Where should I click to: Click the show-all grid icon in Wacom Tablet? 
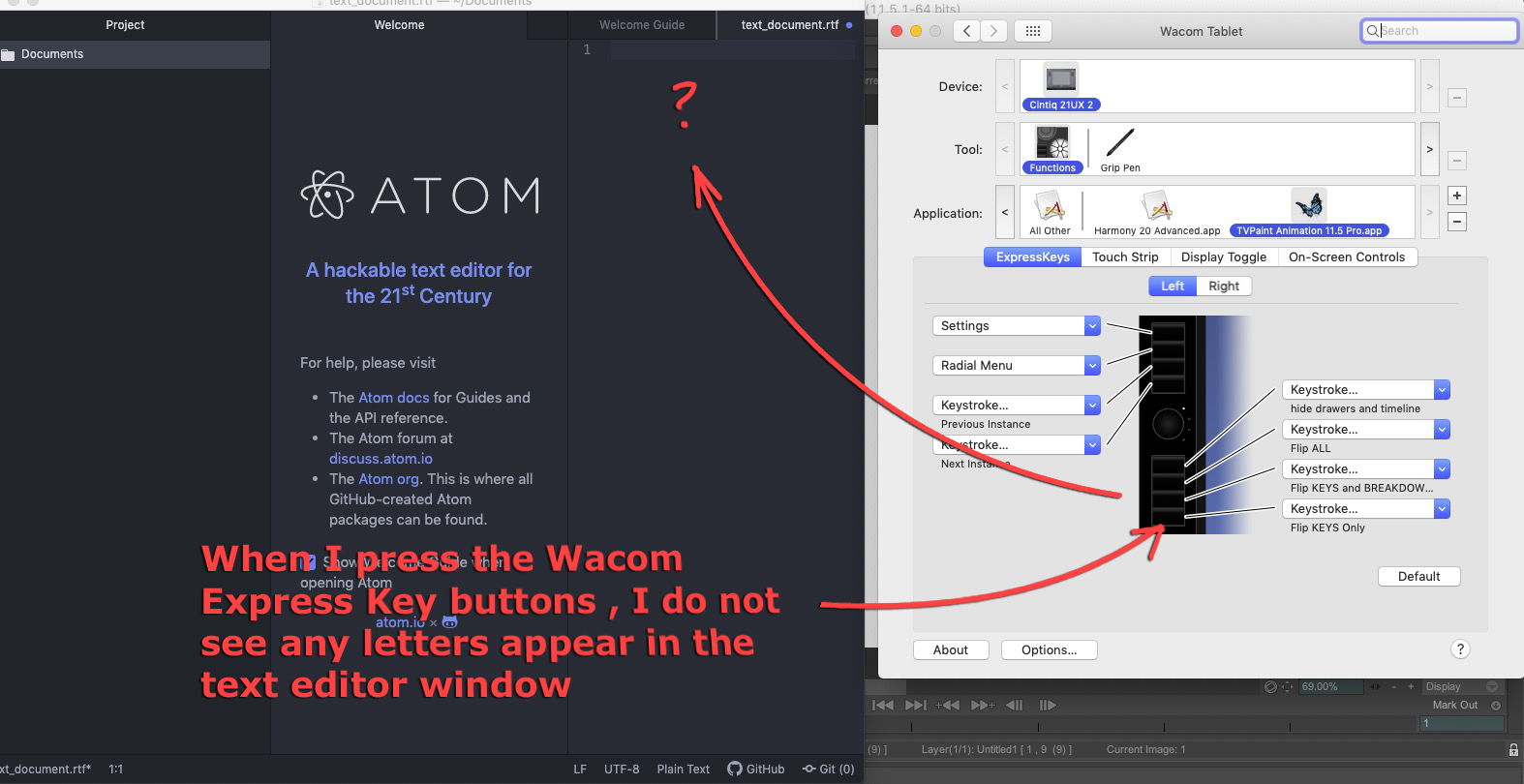pyautogui.click(x=1032, y=31)
